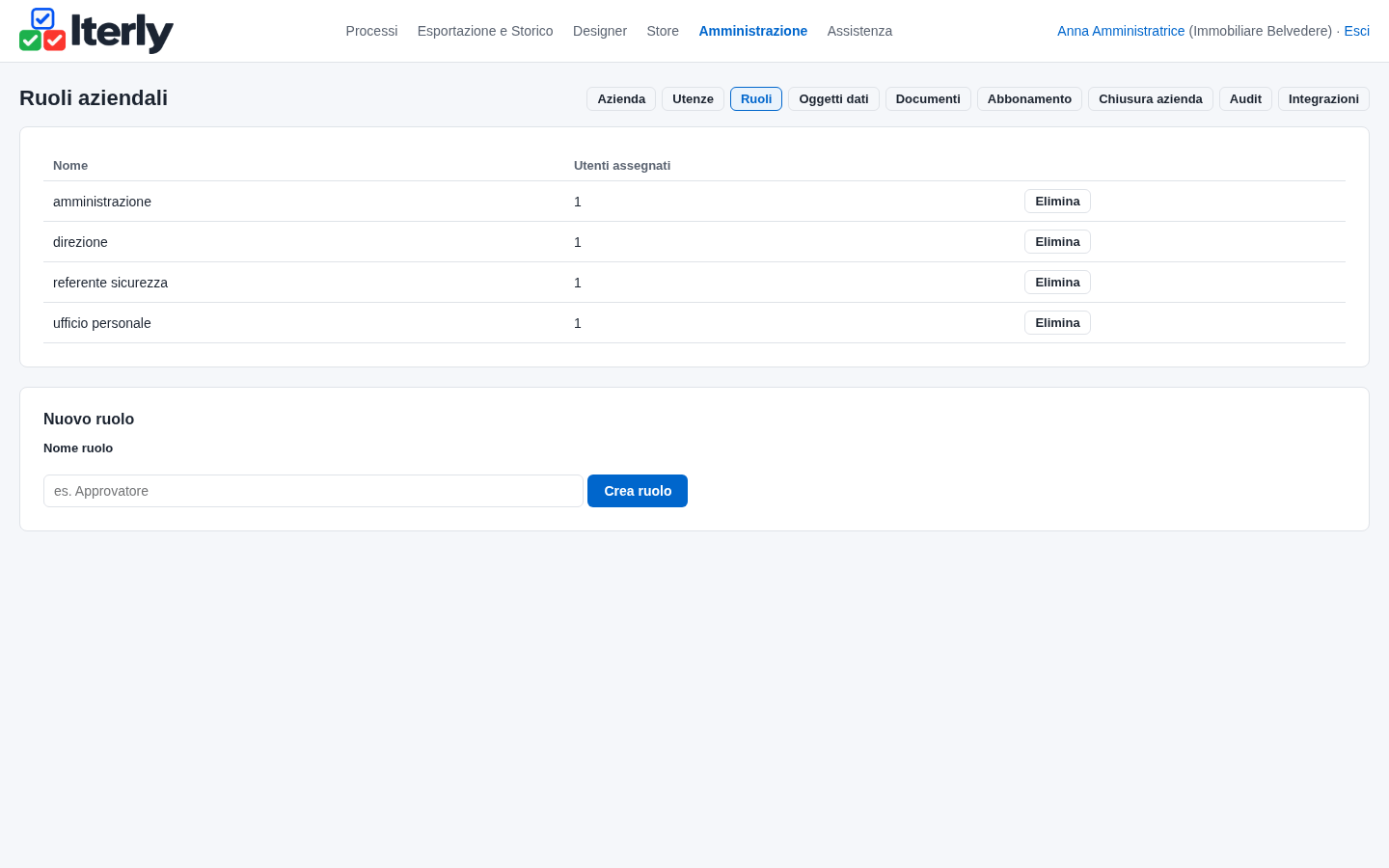The width and height of the screenshot is (1389, 868).
Task: Open the Documenti tab
Action: (x=928, y=98)
